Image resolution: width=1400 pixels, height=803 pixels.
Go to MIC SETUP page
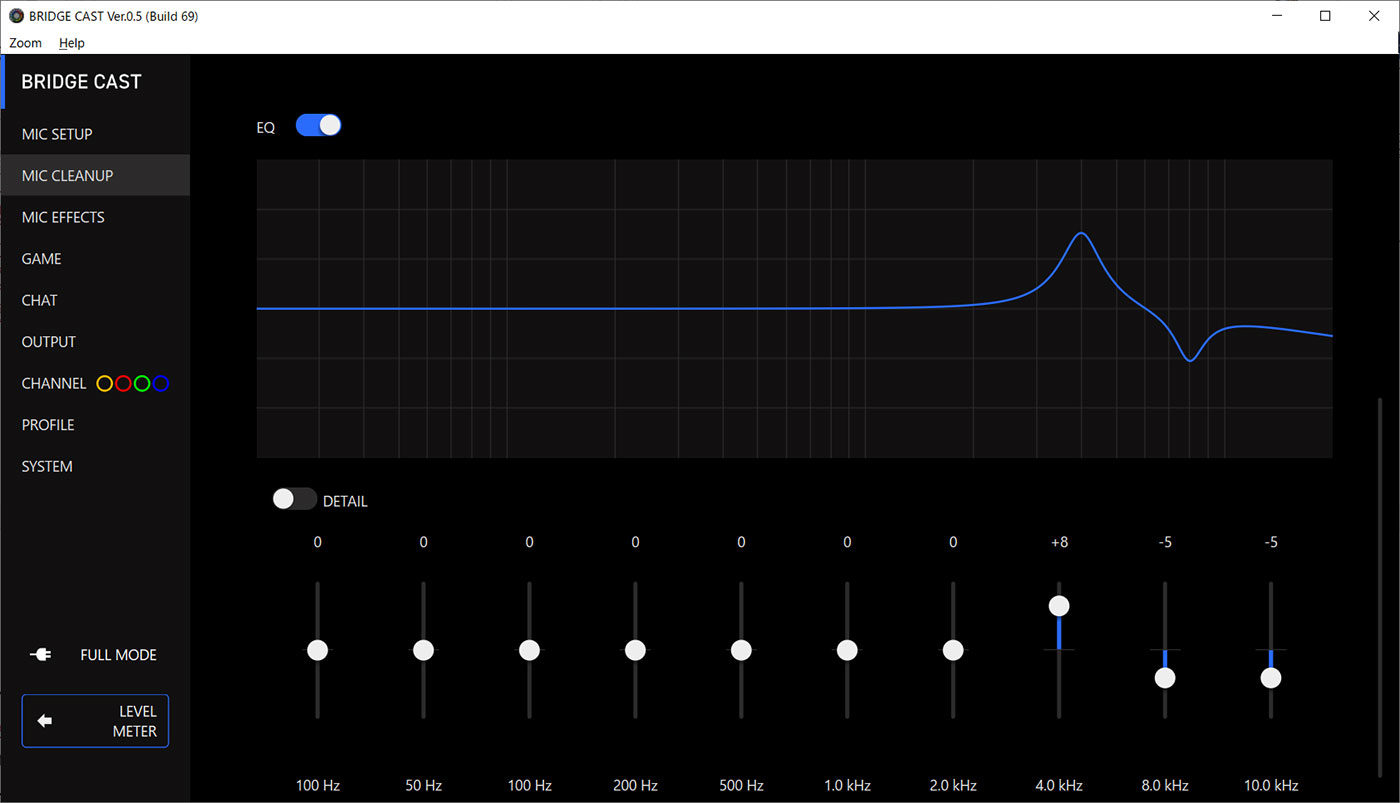coord(95,134)
